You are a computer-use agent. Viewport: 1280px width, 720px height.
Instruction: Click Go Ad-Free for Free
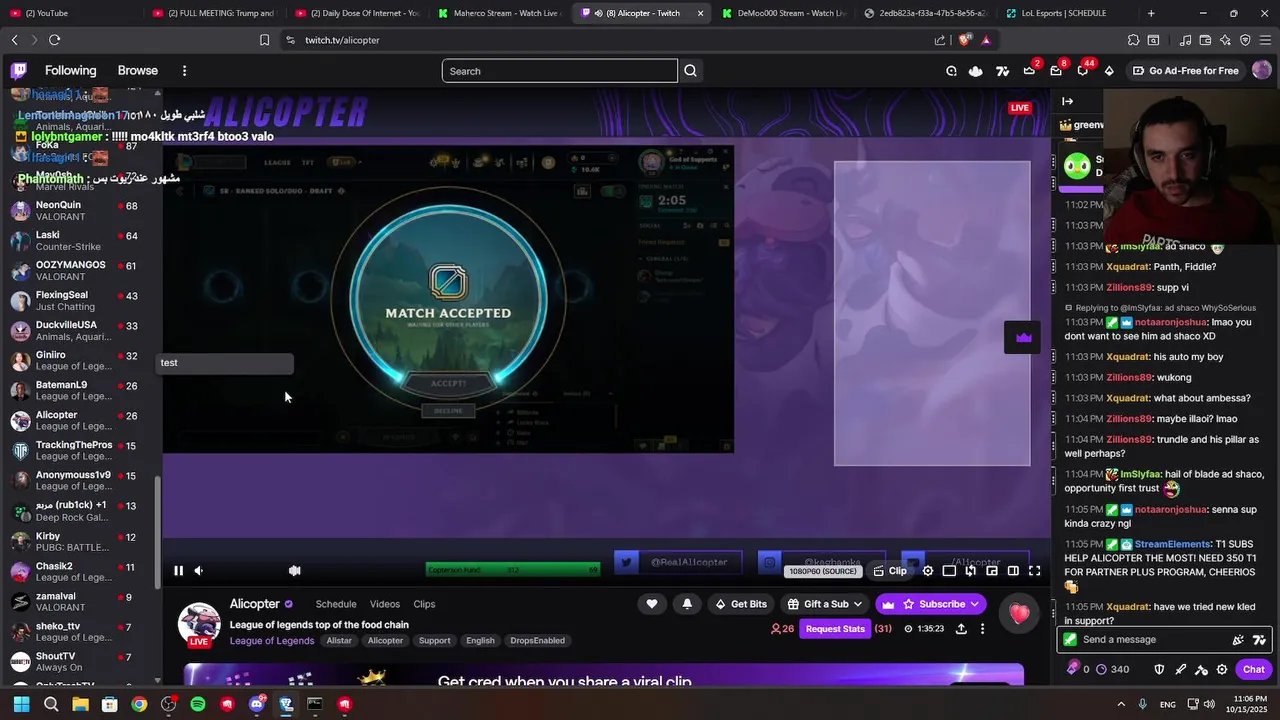(1186, 71)
